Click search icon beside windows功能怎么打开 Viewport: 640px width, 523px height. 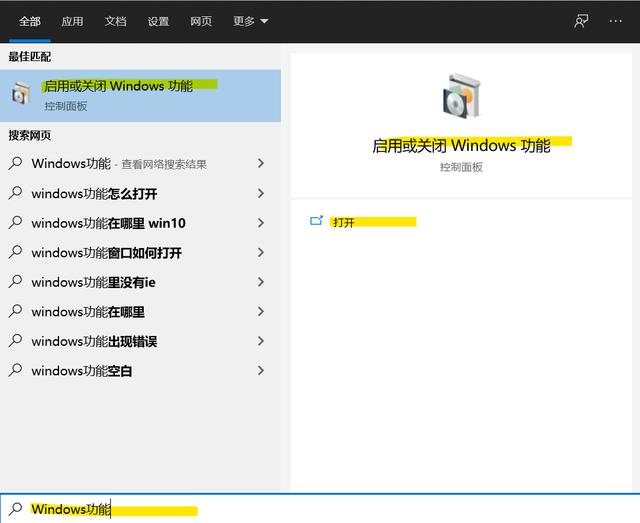coord(15,193)
